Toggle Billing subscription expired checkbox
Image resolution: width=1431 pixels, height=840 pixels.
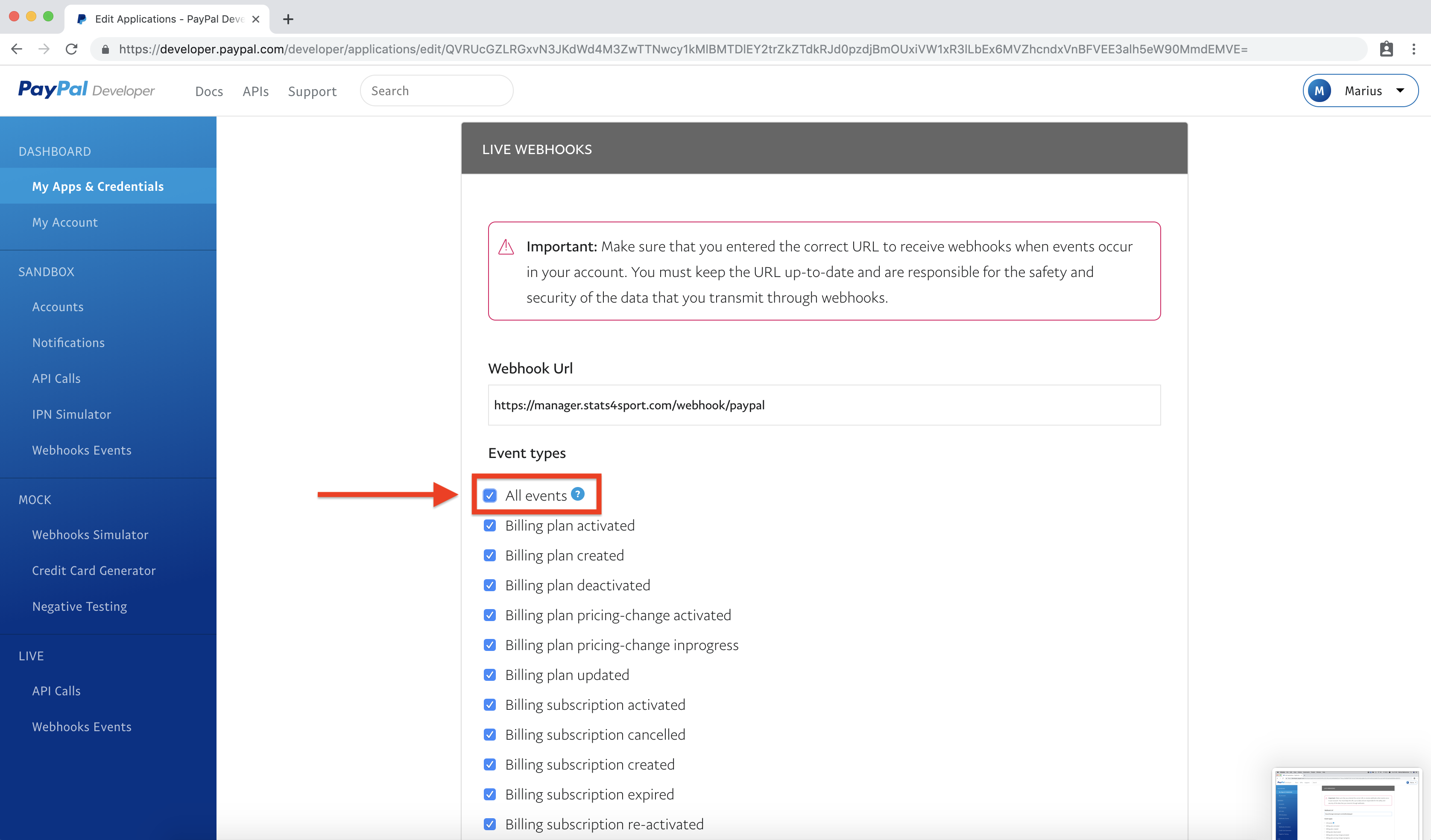coord(490,795)
